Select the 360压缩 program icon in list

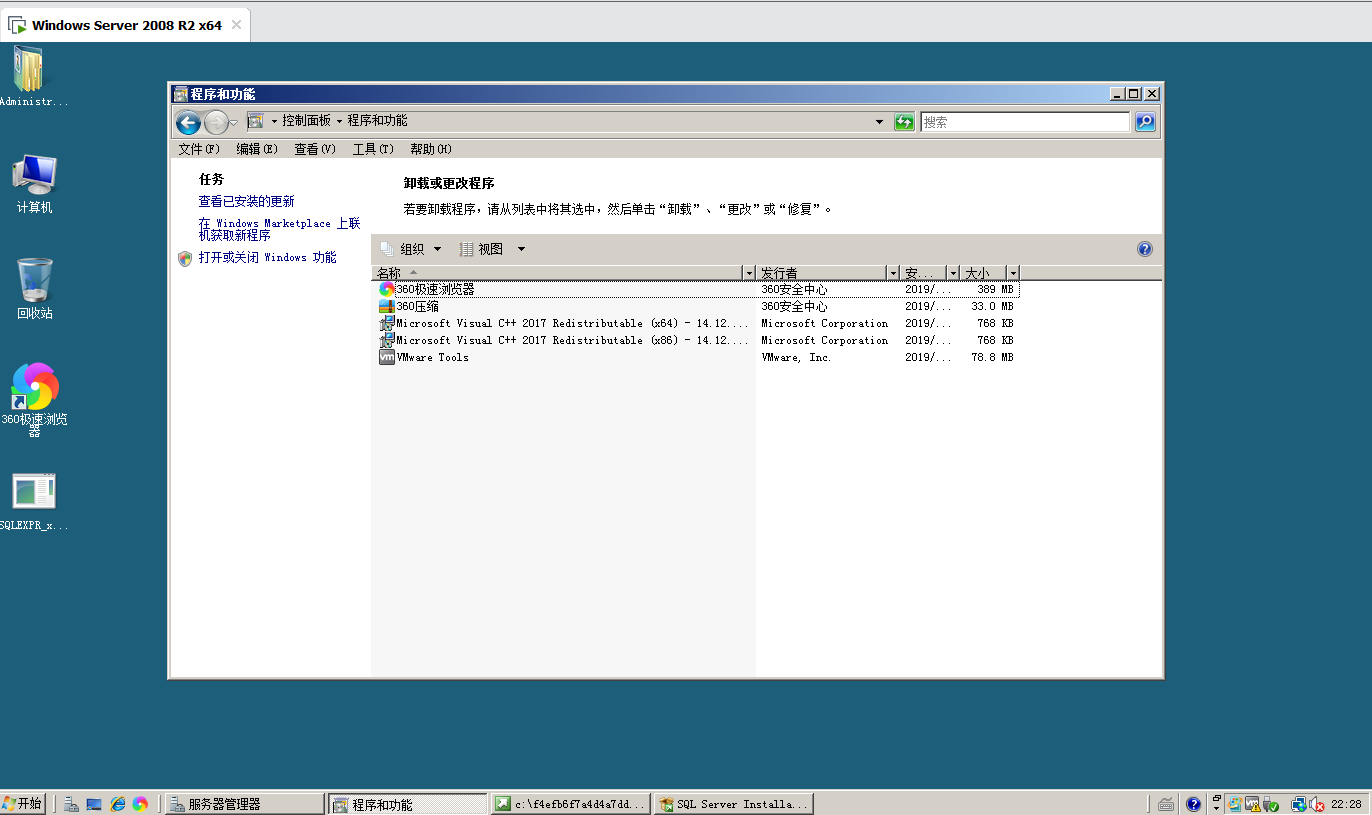click(x=387, y=307)
